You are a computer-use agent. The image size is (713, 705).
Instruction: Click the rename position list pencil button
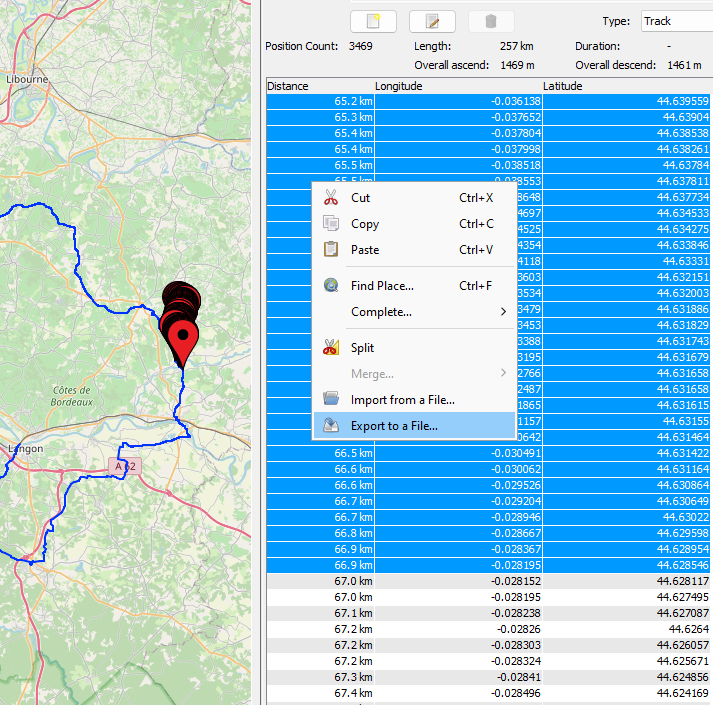coord(432,21)
